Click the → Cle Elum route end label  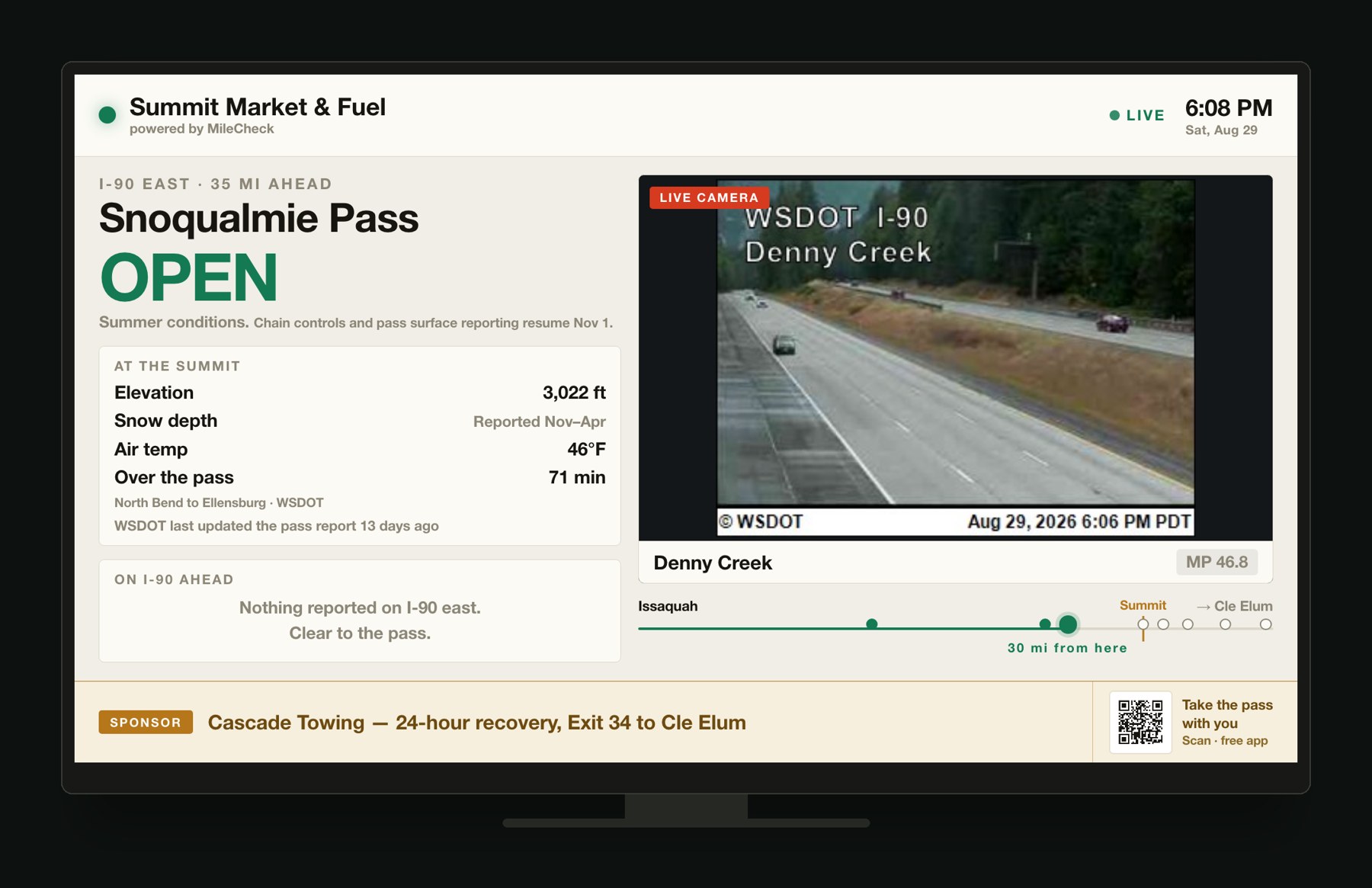tap(1234, 606)
